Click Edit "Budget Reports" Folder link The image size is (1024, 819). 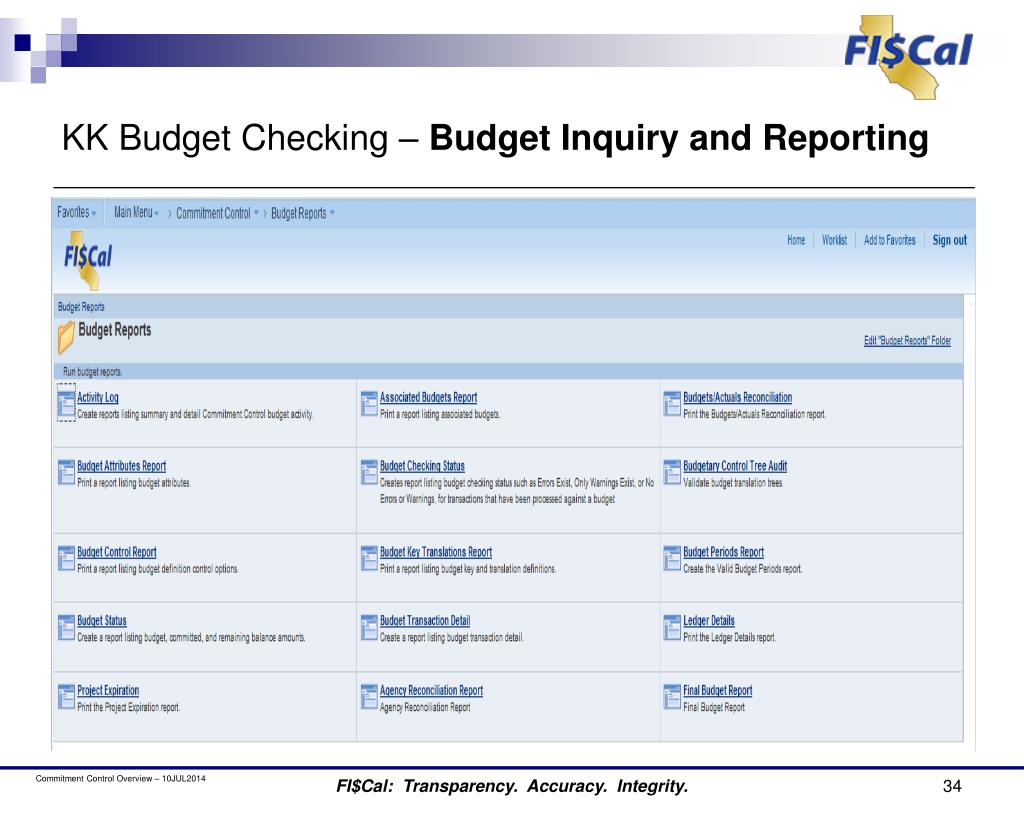tap(907, 340)
